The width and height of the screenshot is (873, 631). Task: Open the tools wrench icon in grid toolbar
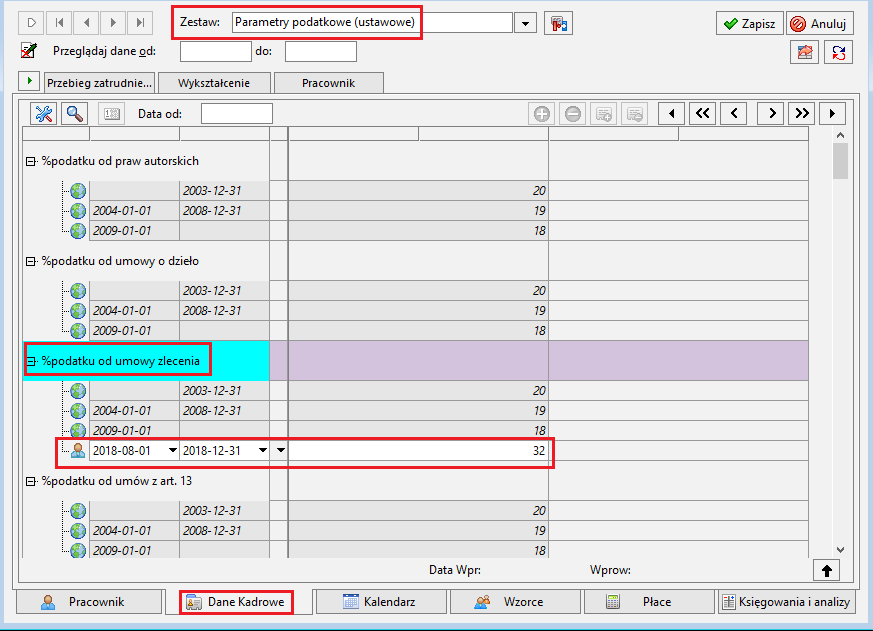pos(43,114)
